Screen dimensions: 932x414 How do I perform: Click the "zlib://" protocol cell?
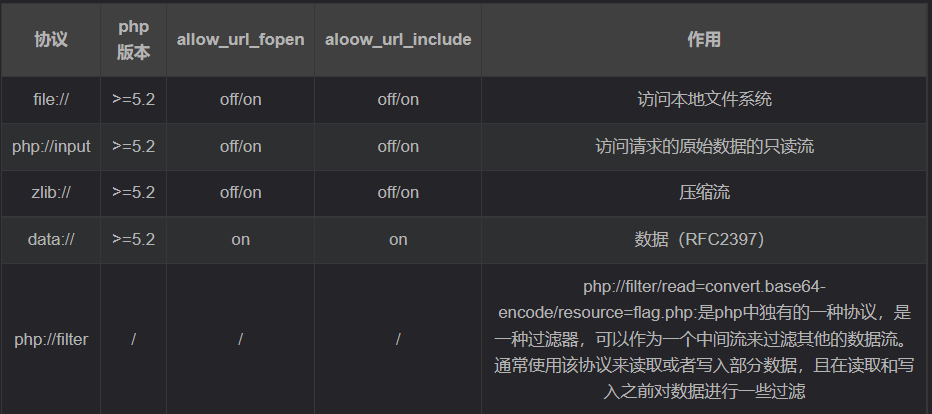tap(51, 193)
